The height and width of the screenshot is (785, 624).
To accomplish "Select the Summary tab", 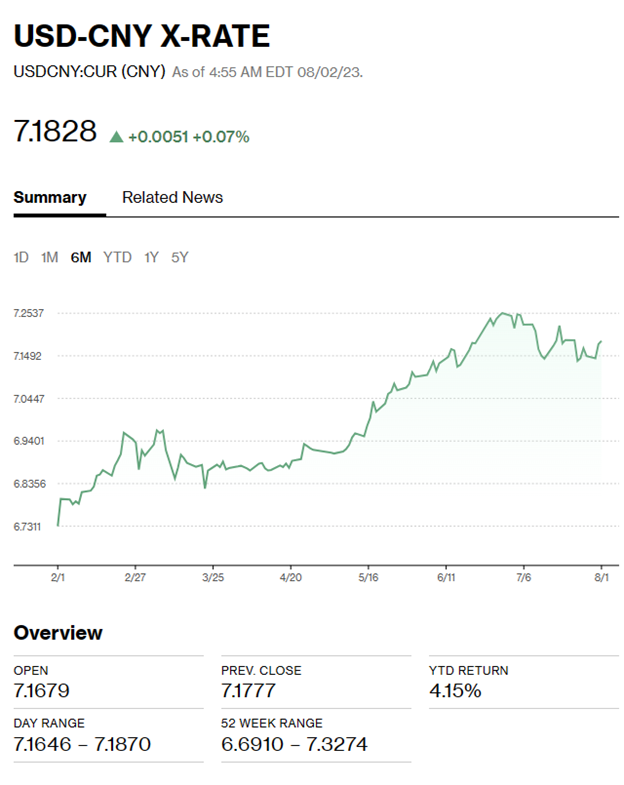I will point(50,197).
